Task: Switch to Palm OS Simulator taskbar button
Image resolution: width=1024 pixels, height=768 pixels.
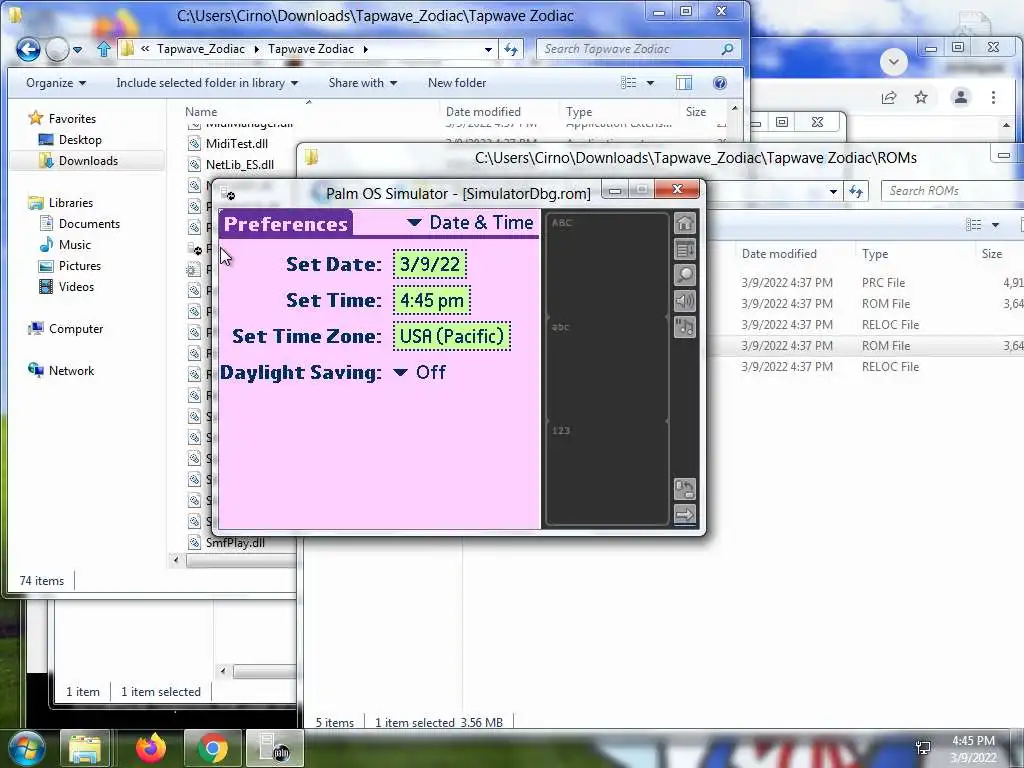Action: tap(274, 748)
